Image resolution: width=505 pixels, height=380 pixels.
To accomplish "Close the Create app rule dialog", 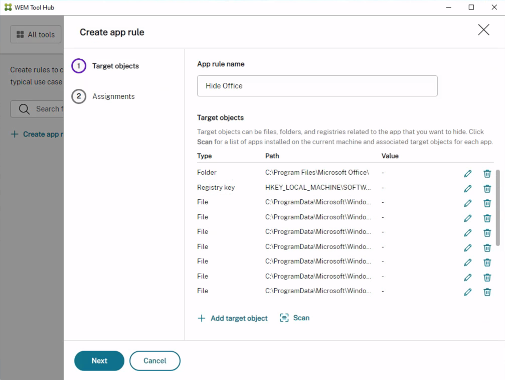I will coord(483,30).
